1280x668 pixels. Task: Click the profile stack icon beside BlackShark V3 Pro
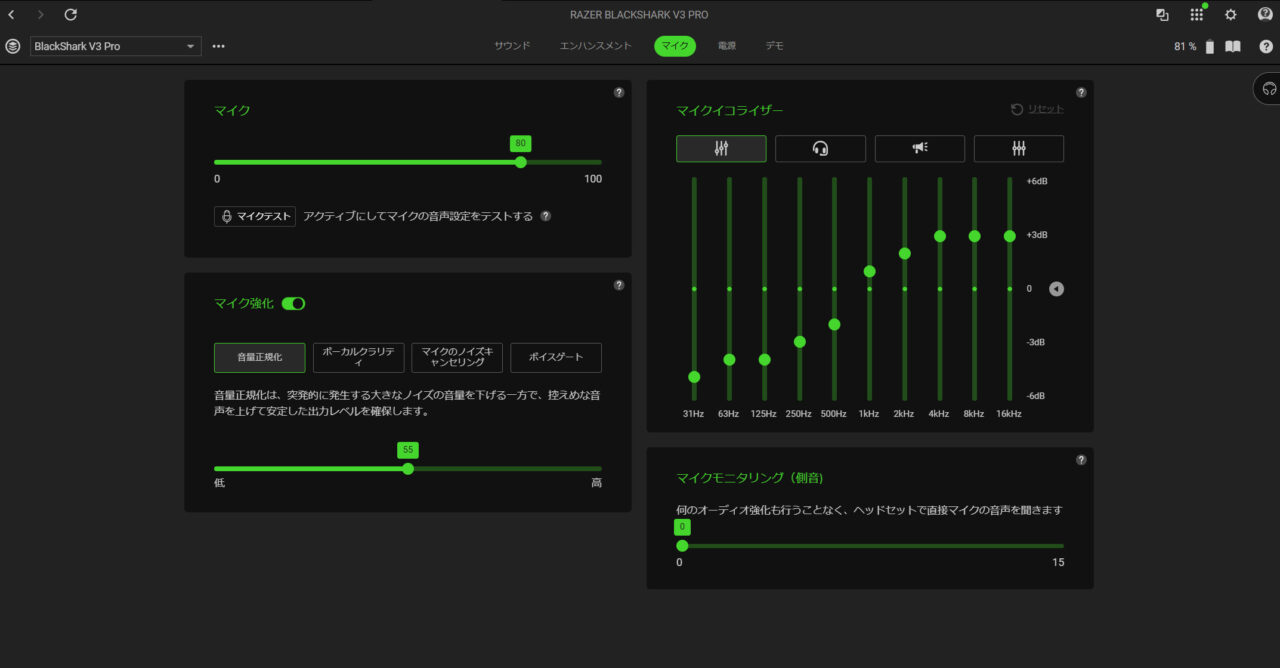click(x=13, y=46)
